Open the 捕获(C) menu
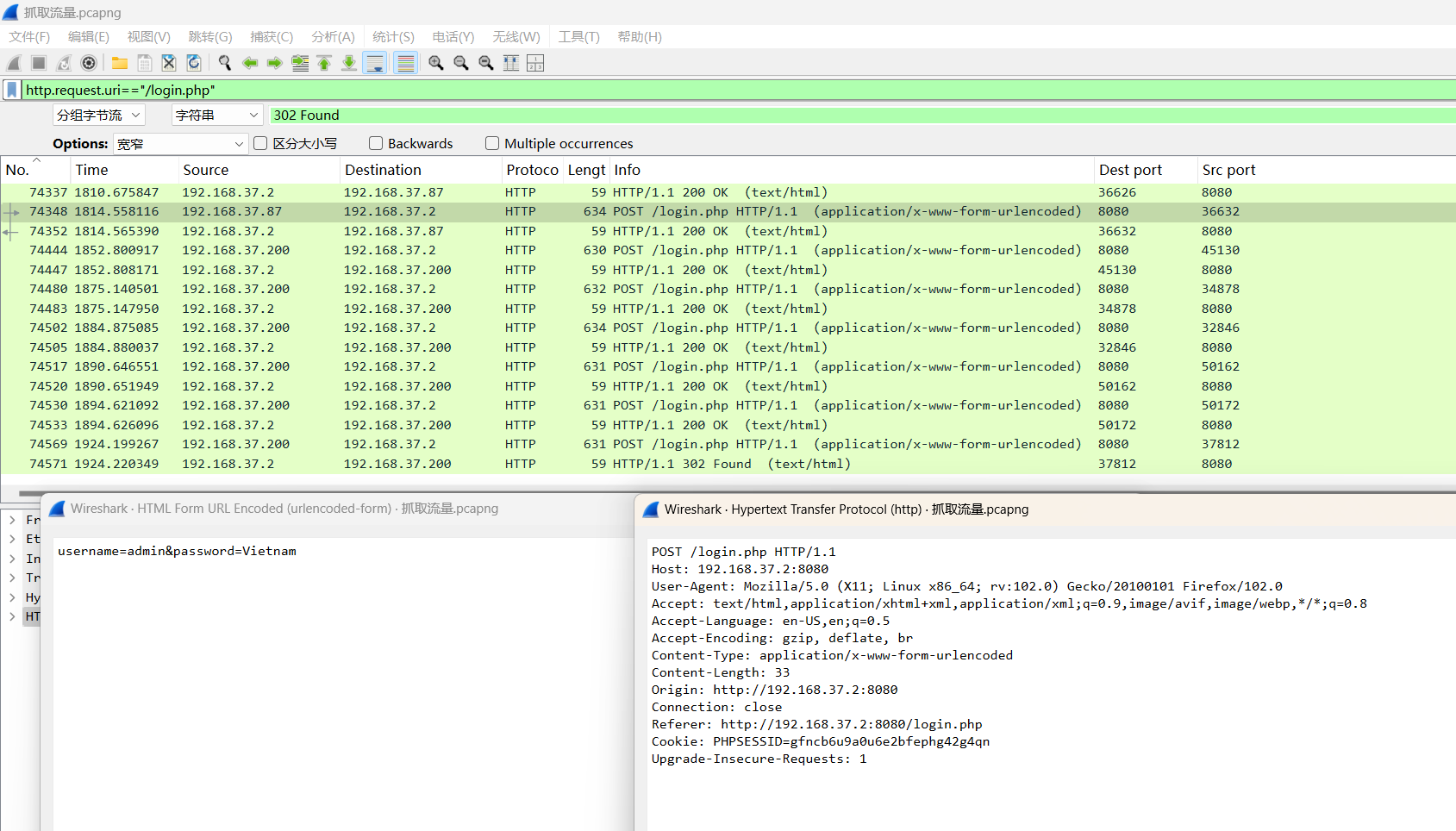1456x831 pixels. click(x=272, y=37)
